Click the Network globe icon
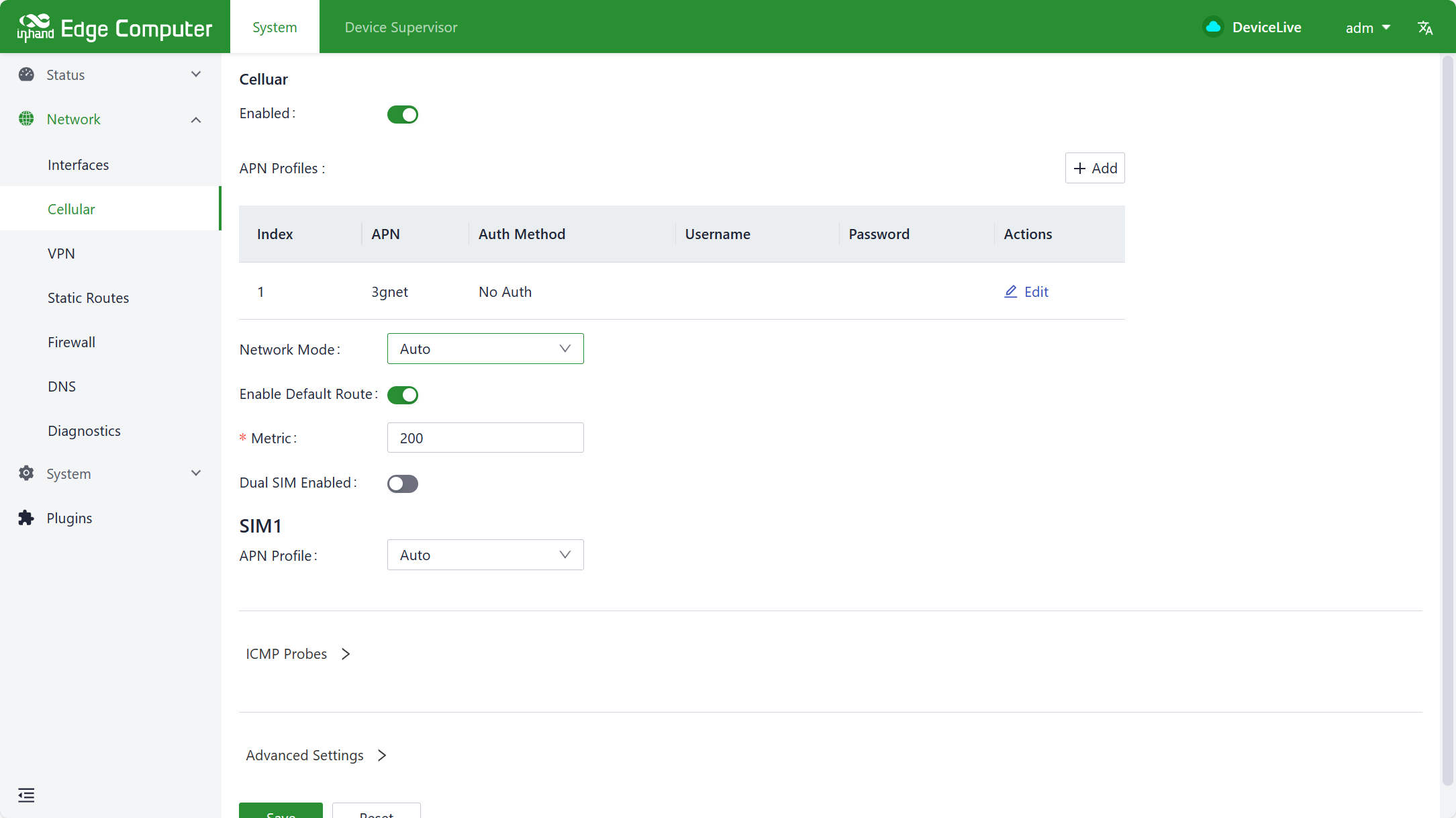 pyautogui.click(x=26, y=119)
